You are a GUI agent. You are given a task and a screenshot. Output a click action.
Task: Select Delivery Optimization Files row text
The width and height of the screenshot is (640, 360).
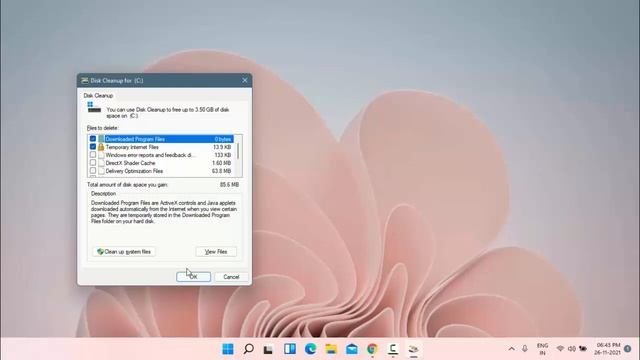click(x=134, y=171)
